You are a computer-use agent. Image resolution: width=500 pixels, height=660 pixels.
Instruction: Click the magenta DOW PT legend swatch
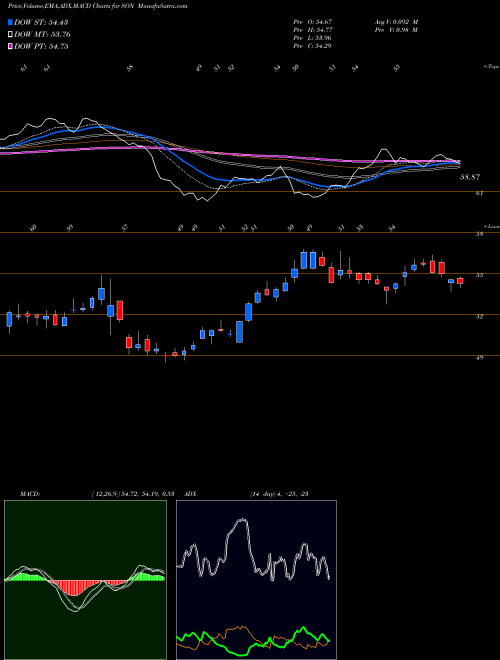pyautogui.click(x=11, y=46)
